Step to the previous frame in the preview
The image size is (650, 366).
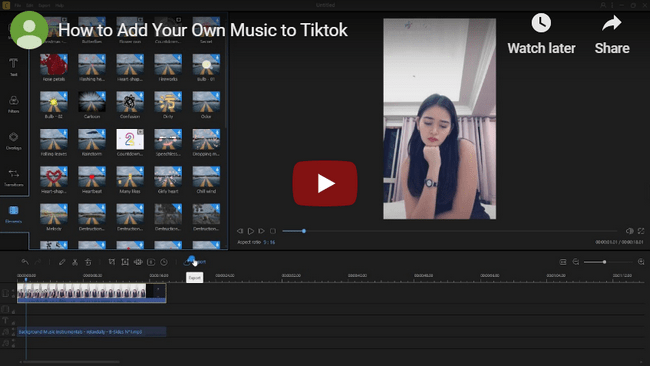[240, 231]
